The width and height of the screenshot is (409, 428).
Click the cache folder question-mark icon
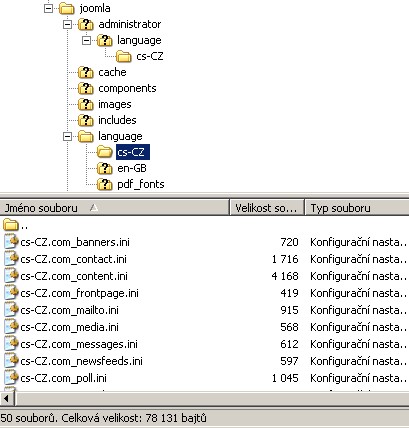[86, 72]
